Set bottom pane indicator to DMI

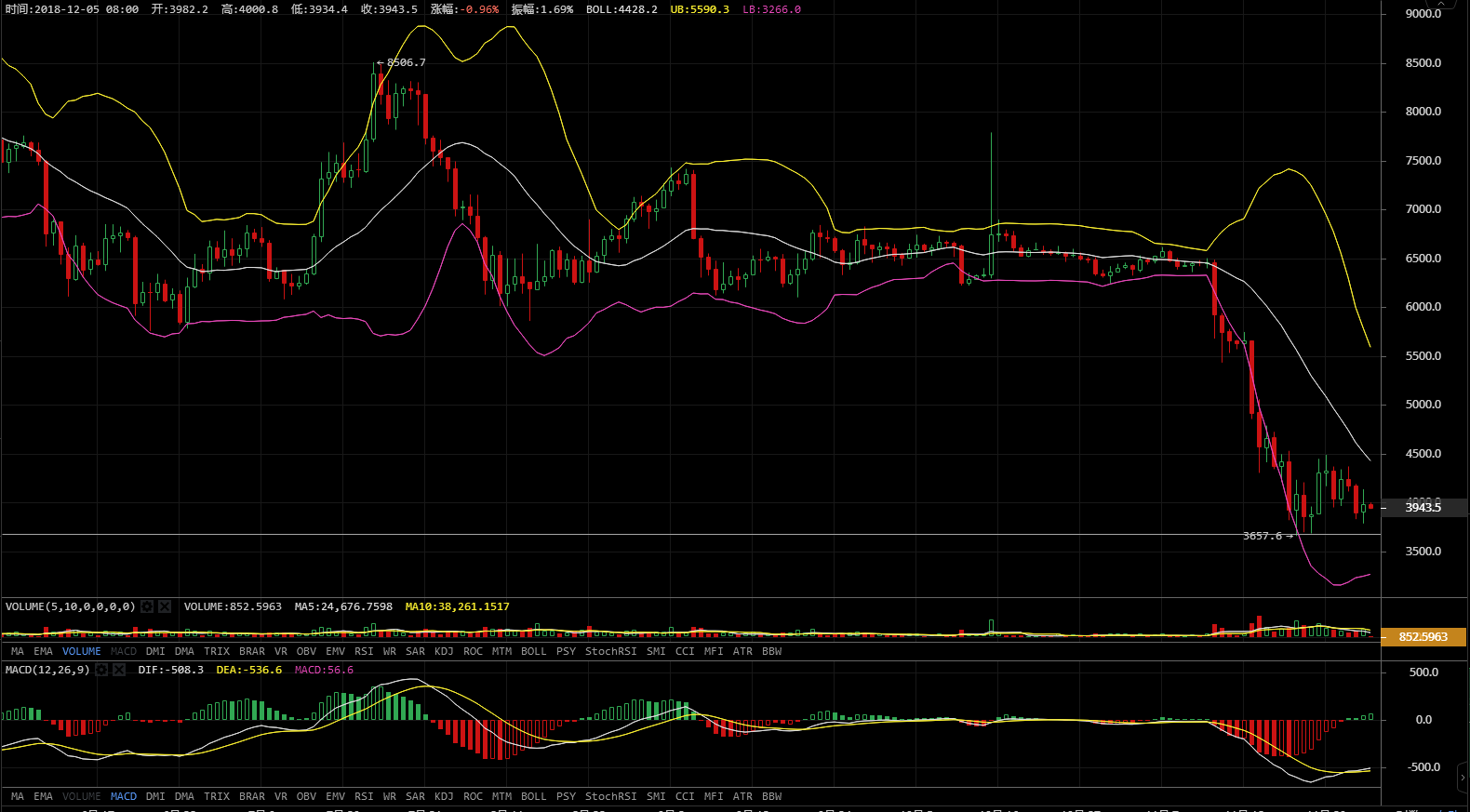155,796
